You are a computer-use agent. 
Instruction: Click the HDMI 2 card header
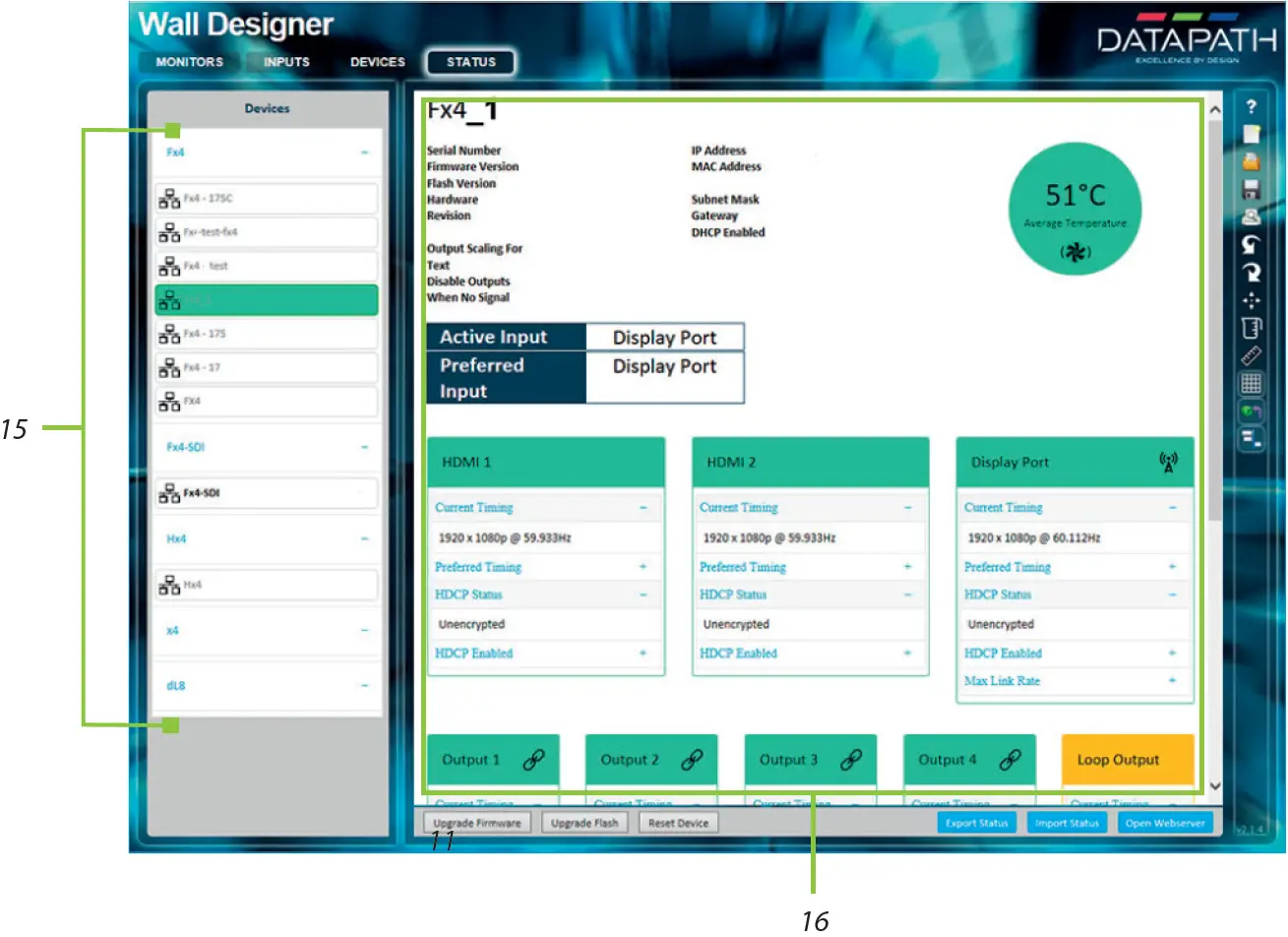(x=811, y=463)
